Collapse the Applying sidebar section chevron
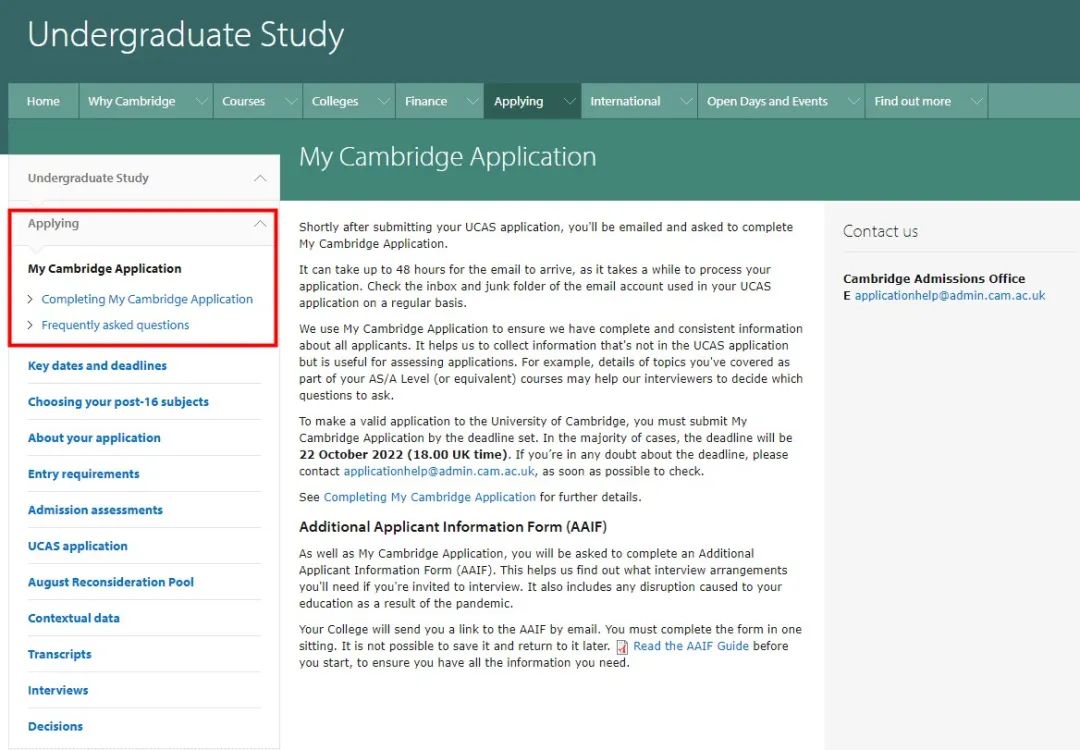The width and height of the screenshot is (1080, 750). tap(260, 224)
